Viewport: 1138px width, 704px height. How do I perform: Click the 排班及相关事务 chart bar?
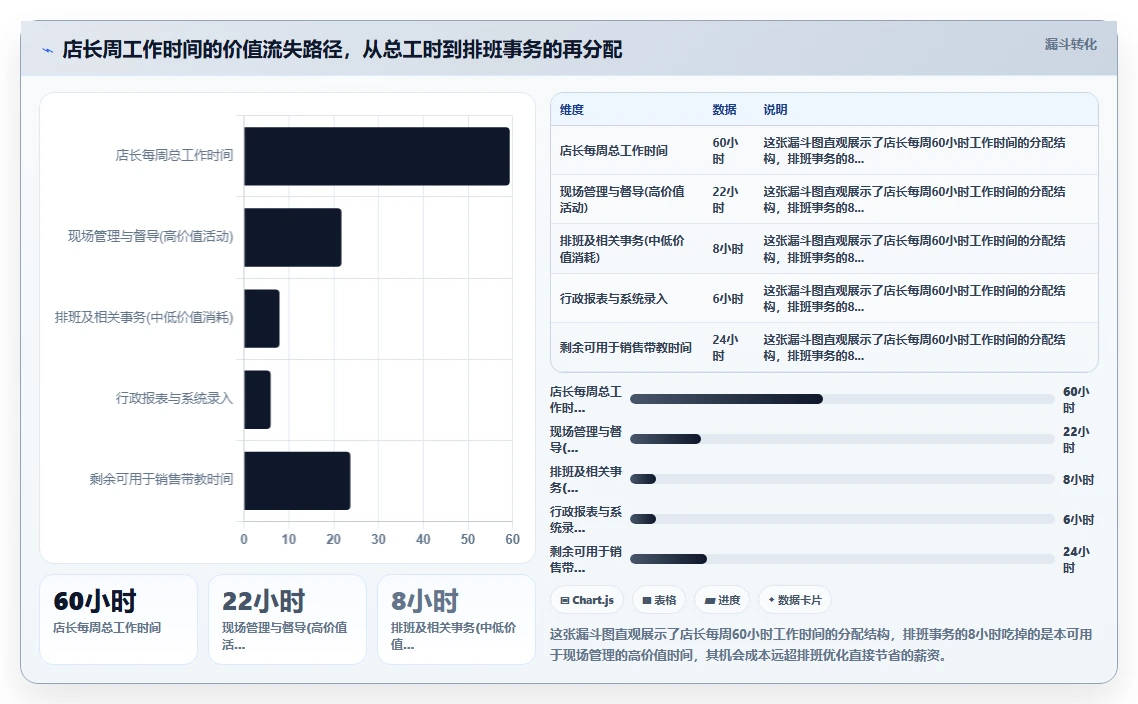pos(262,319)
